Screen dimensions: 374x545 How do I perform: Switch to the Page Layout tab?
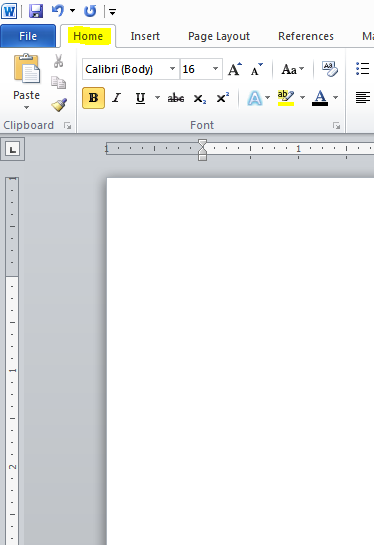[219, 36]
